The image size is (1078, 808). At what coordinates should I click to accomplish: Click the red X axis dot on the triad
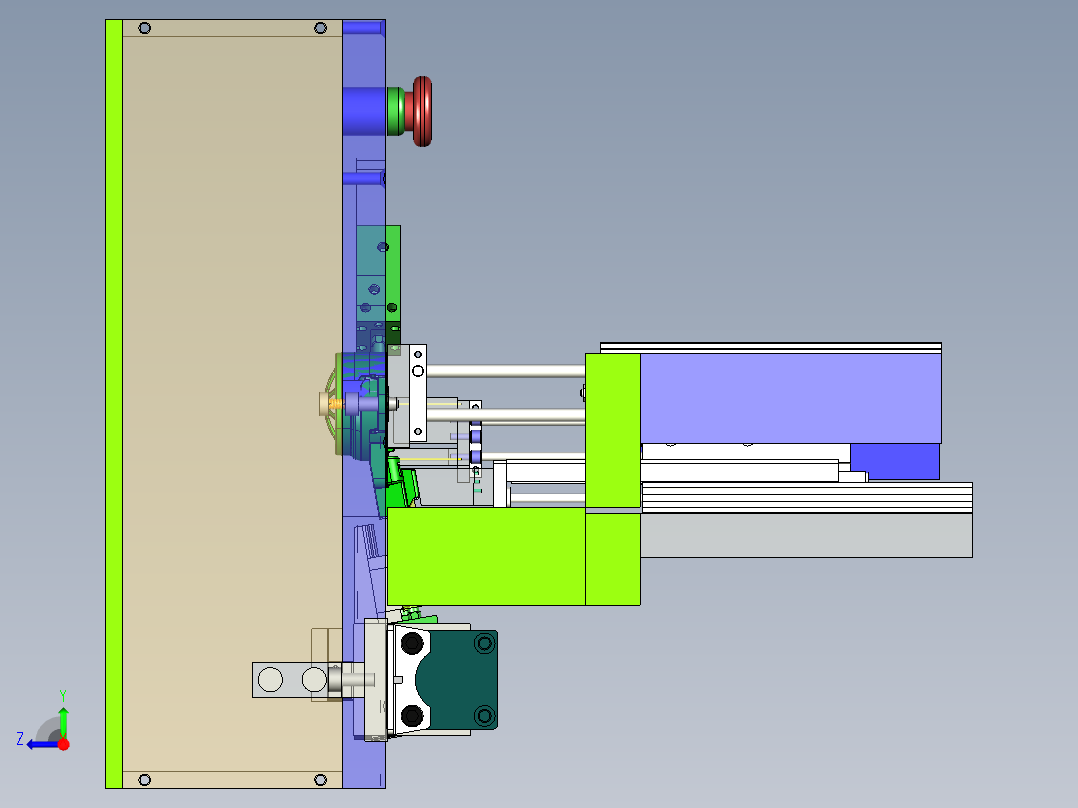coord(64,744)
